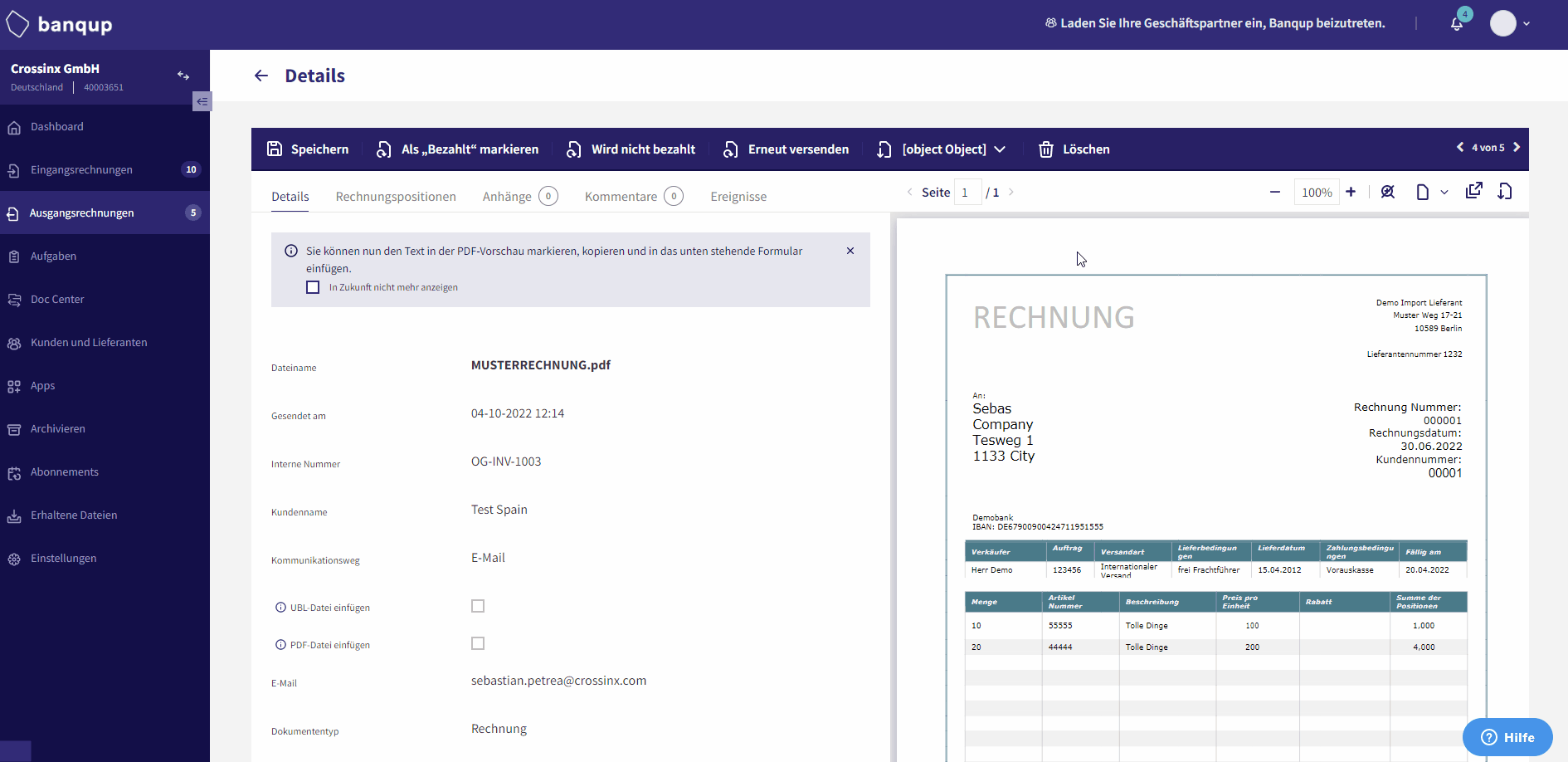Switch to Ereignisse tab
Screen dimensions: 1568x762
[x=738, y=197]
